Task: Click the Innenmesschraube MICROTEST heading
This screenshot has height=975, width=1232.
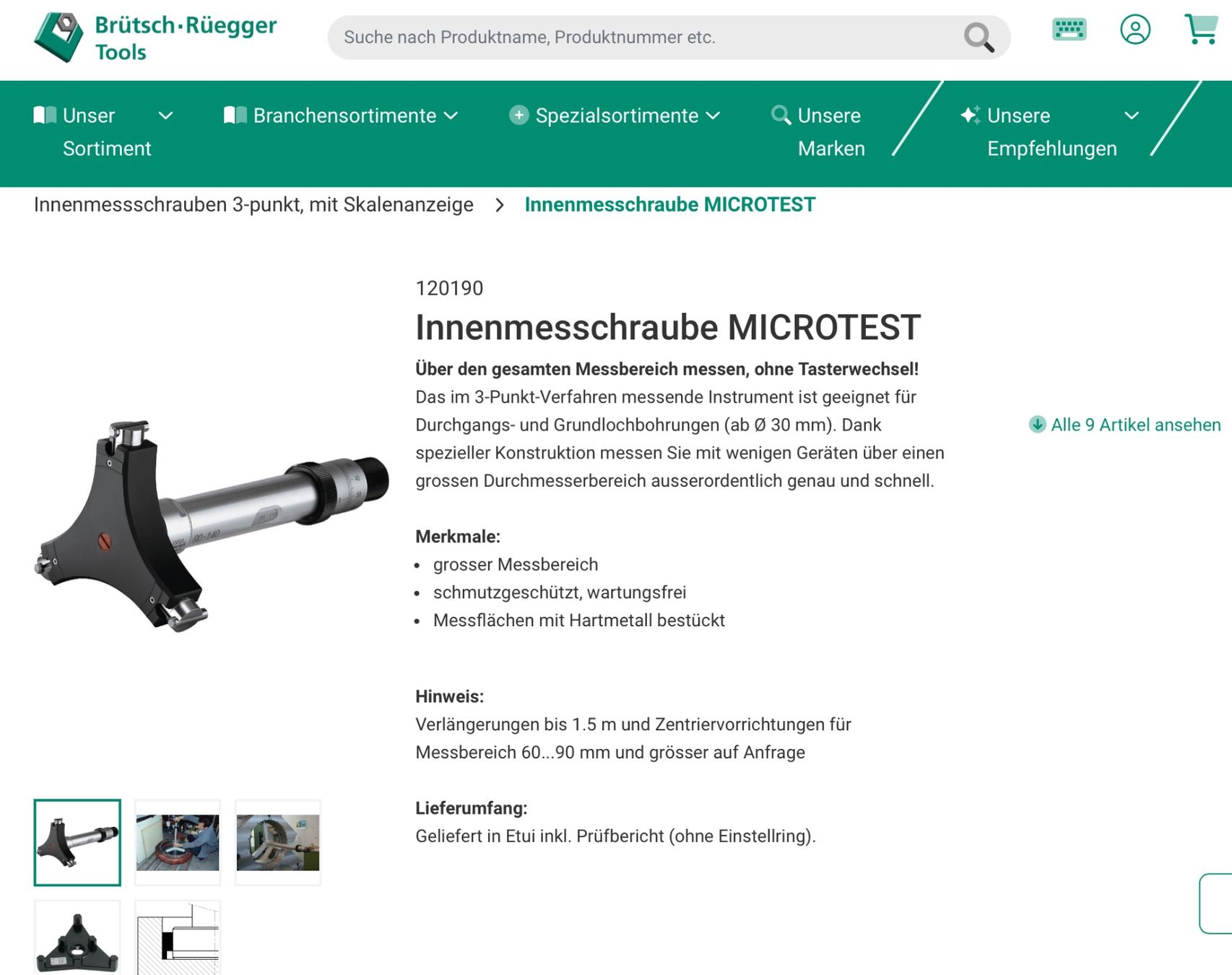Action: click(668, 327)
